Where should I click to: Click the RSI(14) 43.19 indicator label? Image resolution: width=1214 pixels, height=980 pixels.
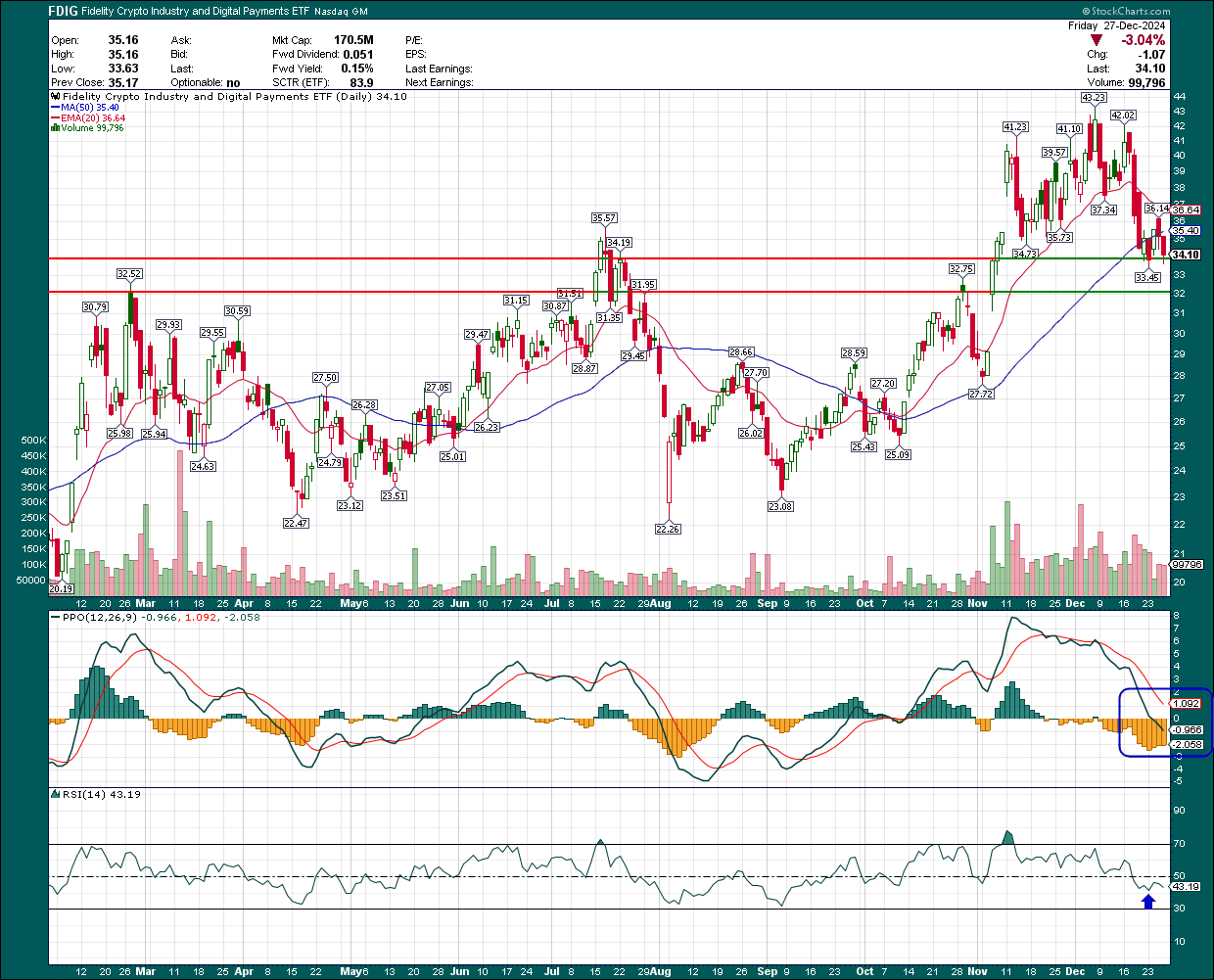click(x=96, y=794)
